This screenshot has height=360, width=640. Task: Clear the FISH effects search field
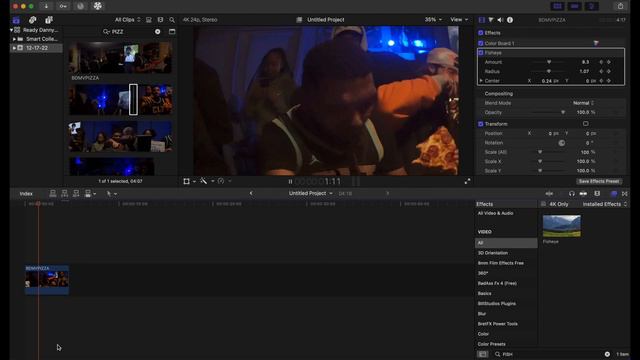pos(607,354)
